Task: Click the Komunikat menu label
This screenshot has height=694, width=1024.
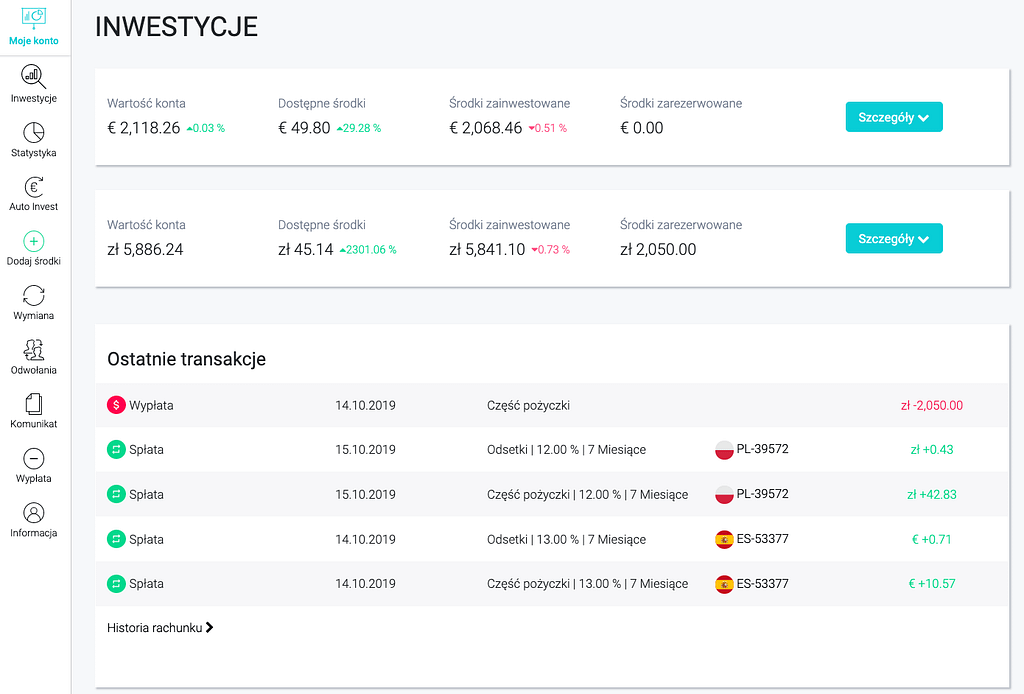Action: [x=33, y=424]
